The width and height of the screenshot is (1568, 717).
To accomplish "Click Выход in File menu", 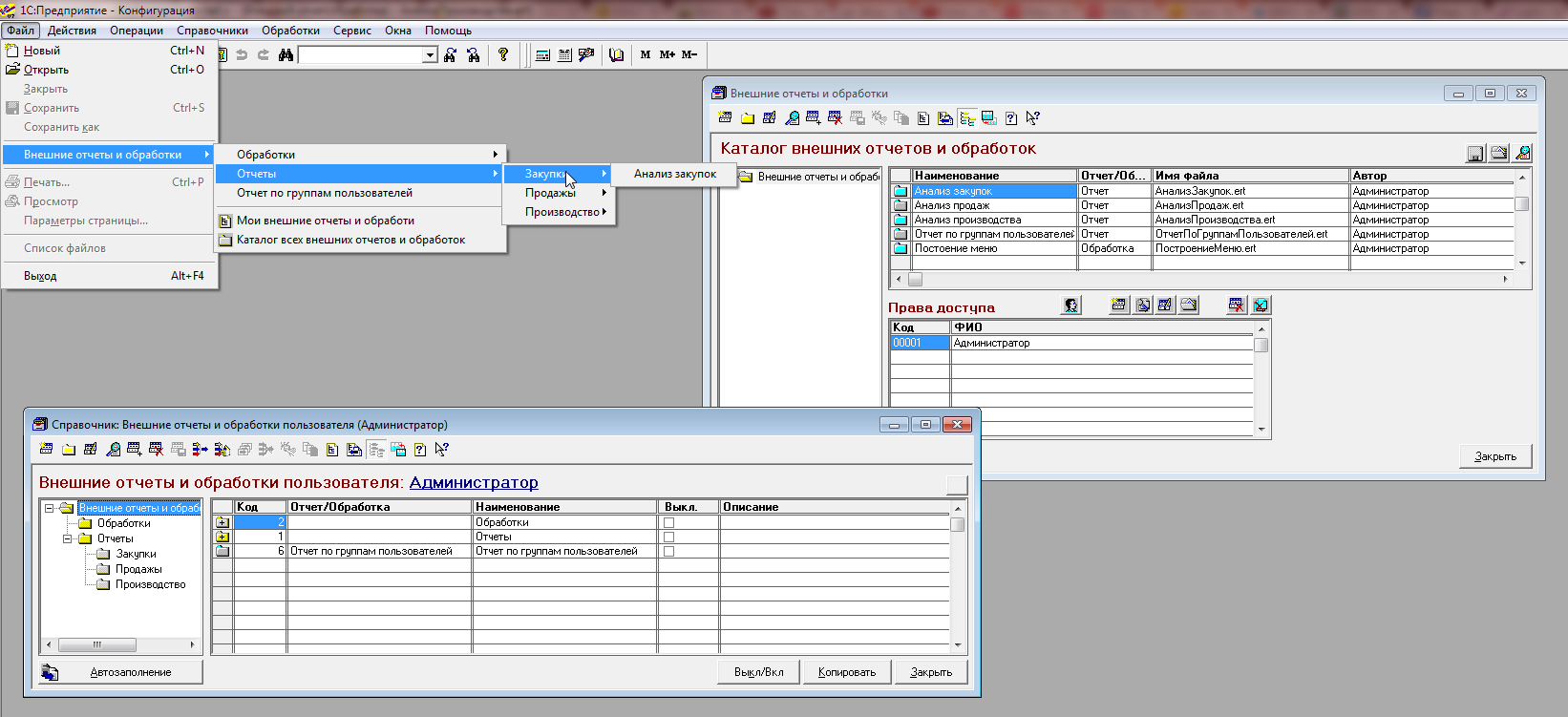I will tap(110, 276).
